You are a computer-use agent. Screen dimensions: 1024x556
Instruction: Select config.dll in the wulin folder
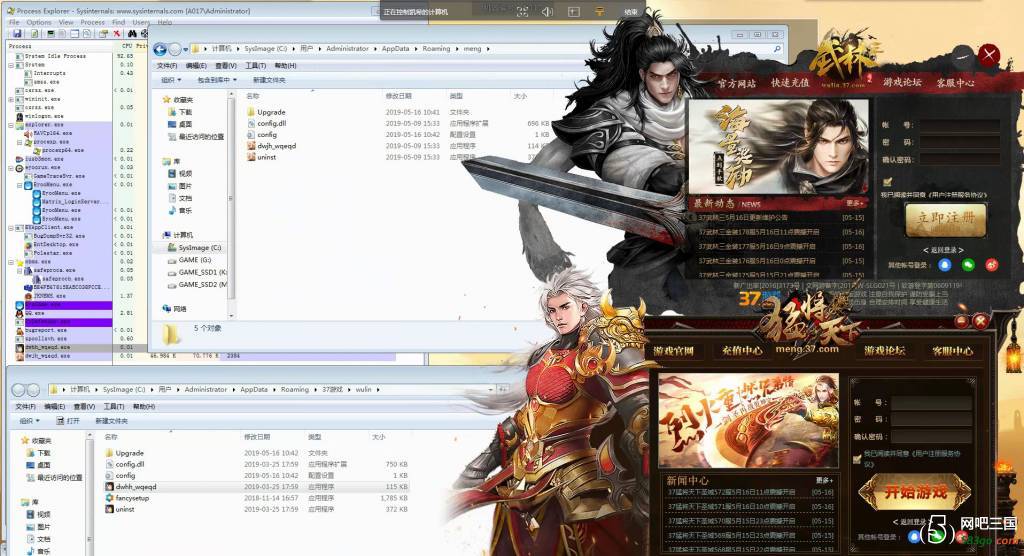pyautogui.click(x=125, y=465)
